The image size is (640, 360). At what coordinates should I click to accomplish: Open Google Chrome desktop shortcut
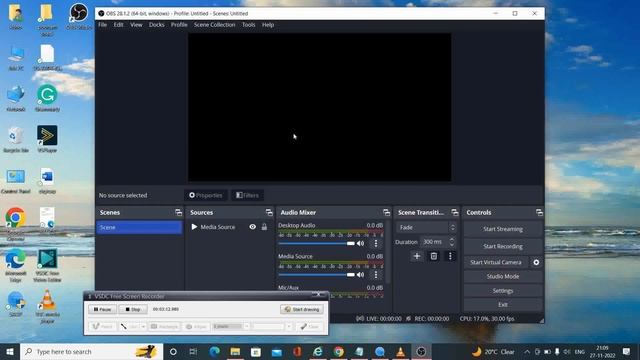(16, 222)
